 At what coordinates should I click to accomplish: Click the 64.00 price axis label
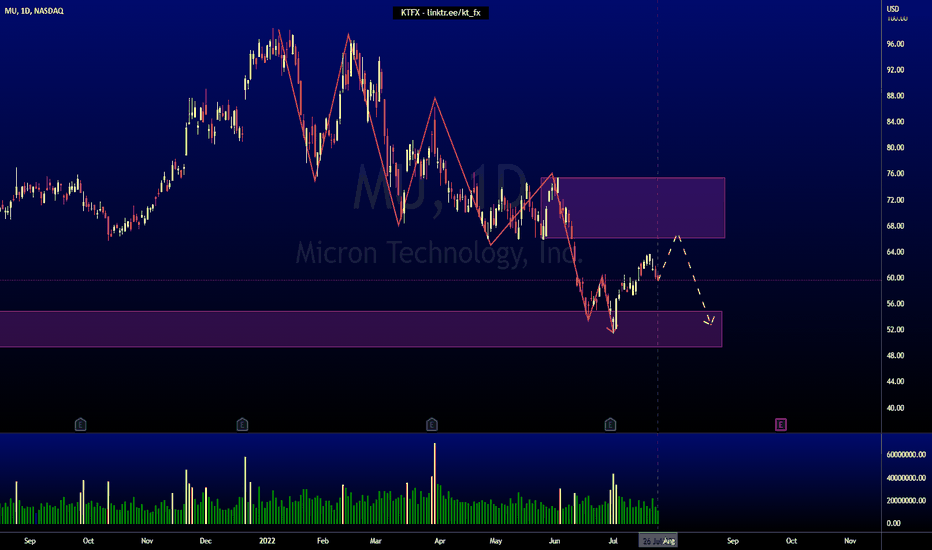point(895,252)
